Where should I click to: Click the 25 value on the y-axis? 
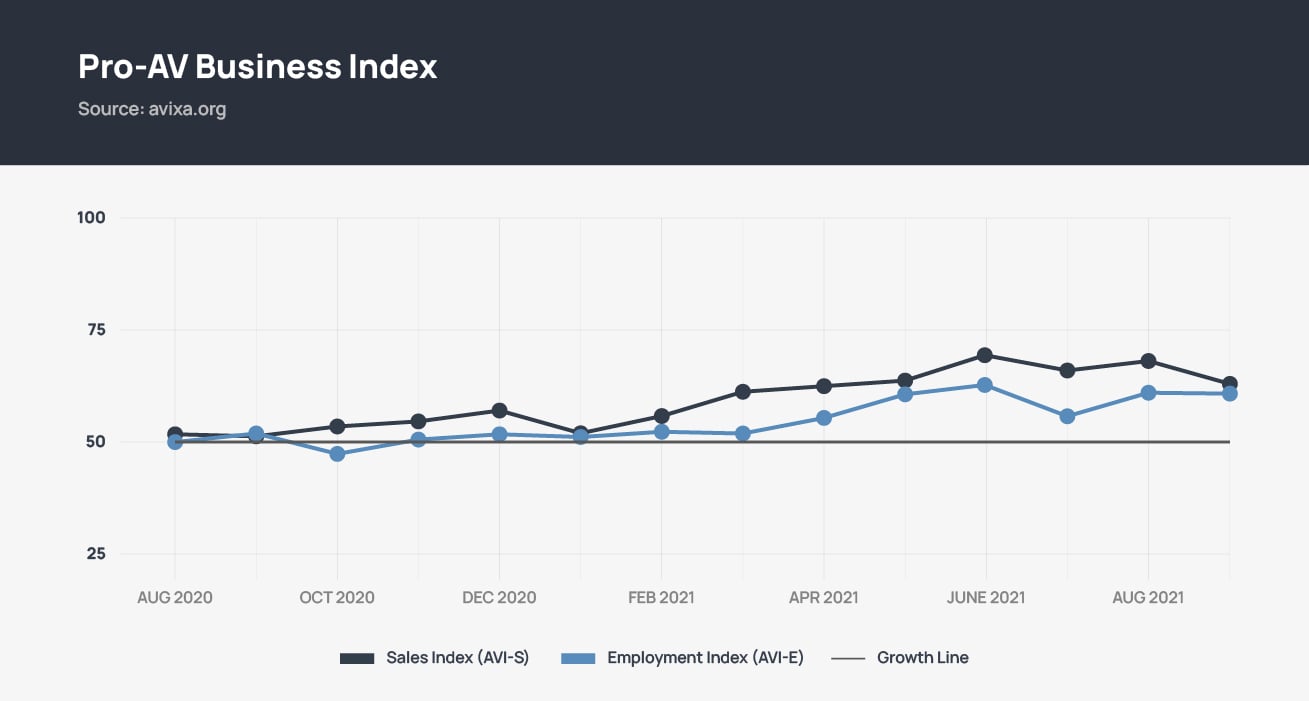[94, 554]
